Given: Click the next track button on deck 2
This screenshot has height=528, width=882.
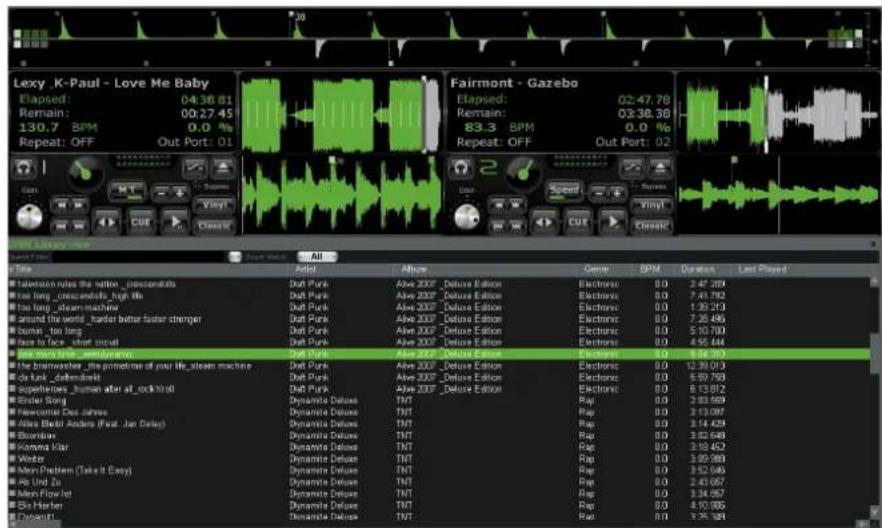Looking at the screenshot, I should pyautogui.click(x=516, y=225).
